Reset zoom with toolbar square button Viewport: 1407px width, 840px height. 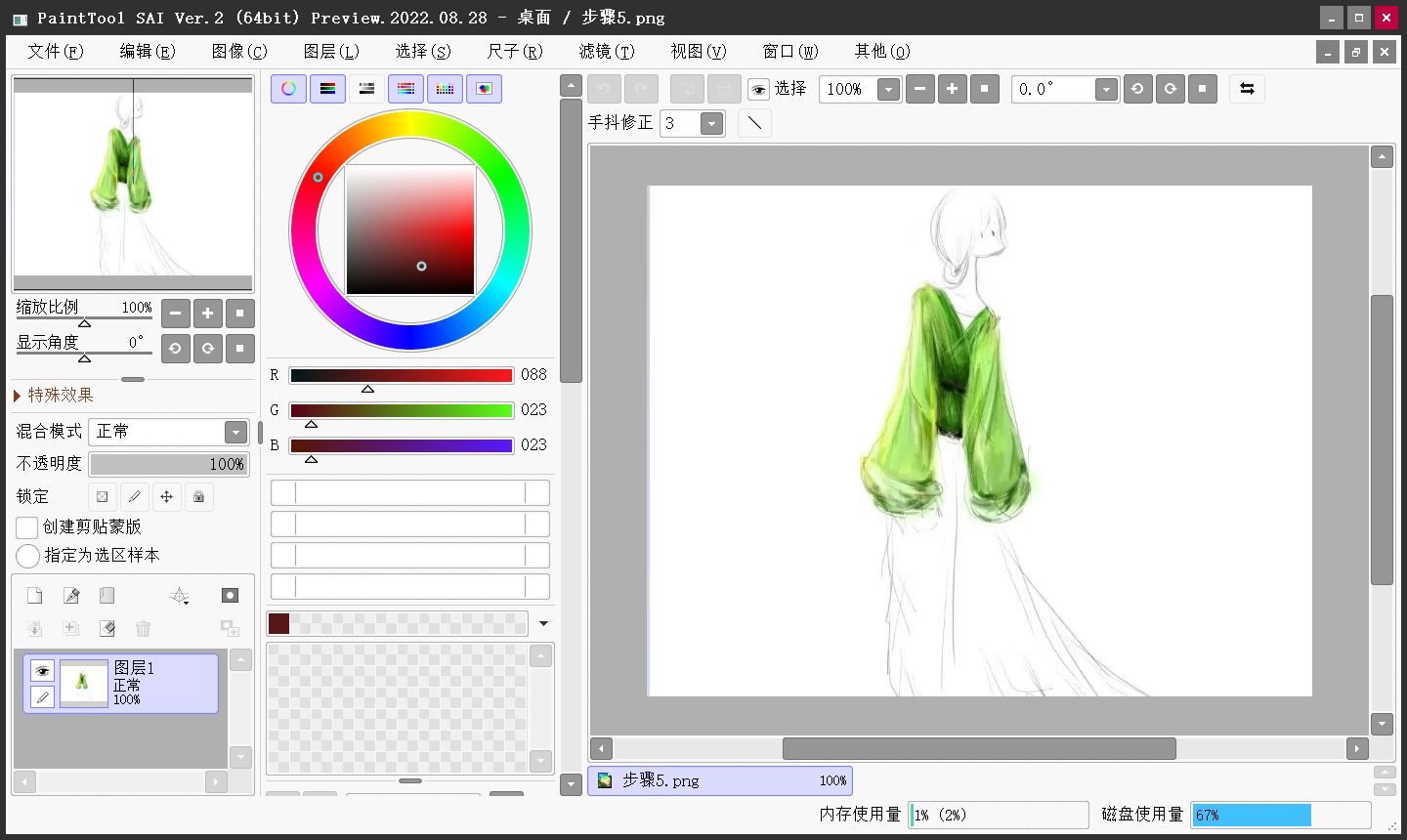[985, 89]
